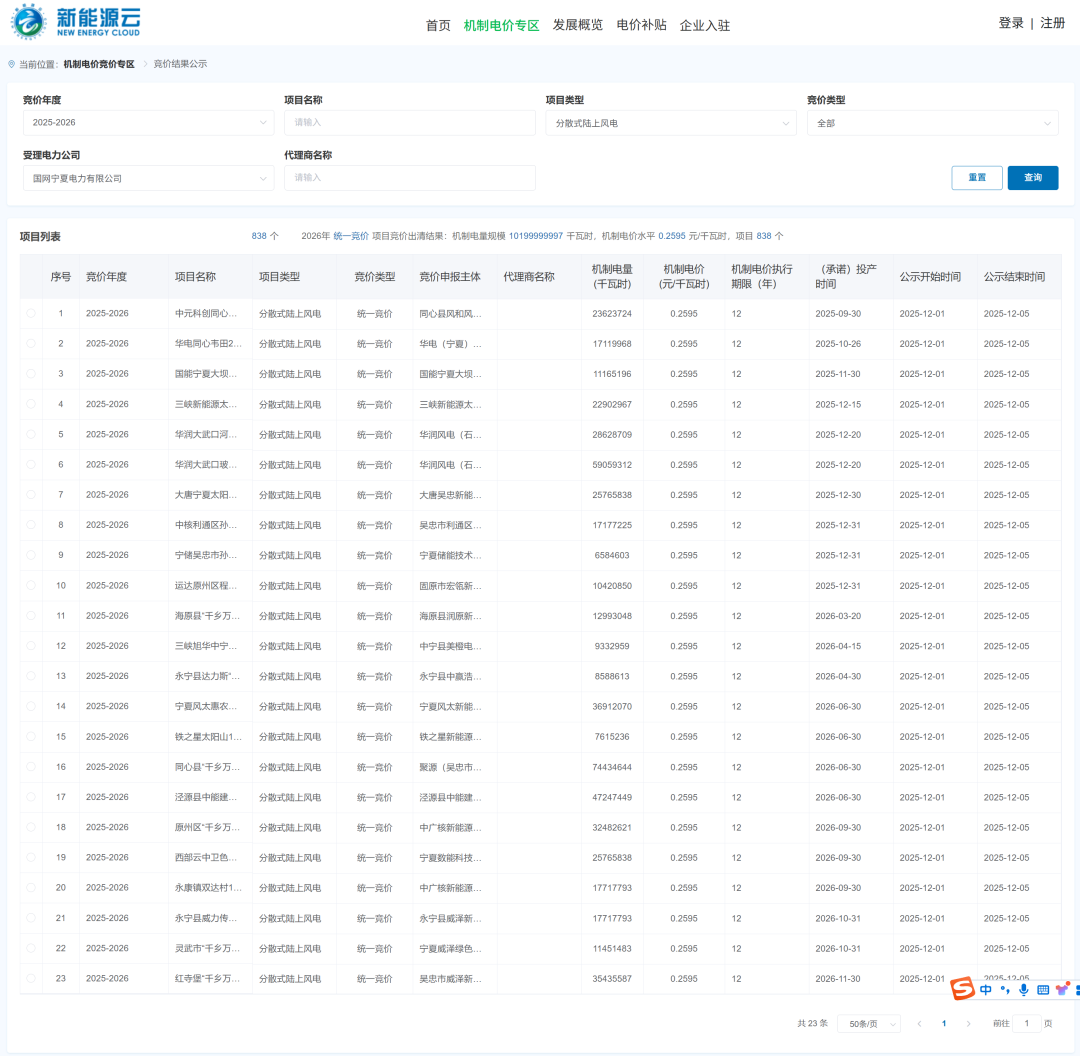Switch to the 电价补贴 navigation tab
The height and width of the screenshot is (1056, 1080).
[641, 25]
